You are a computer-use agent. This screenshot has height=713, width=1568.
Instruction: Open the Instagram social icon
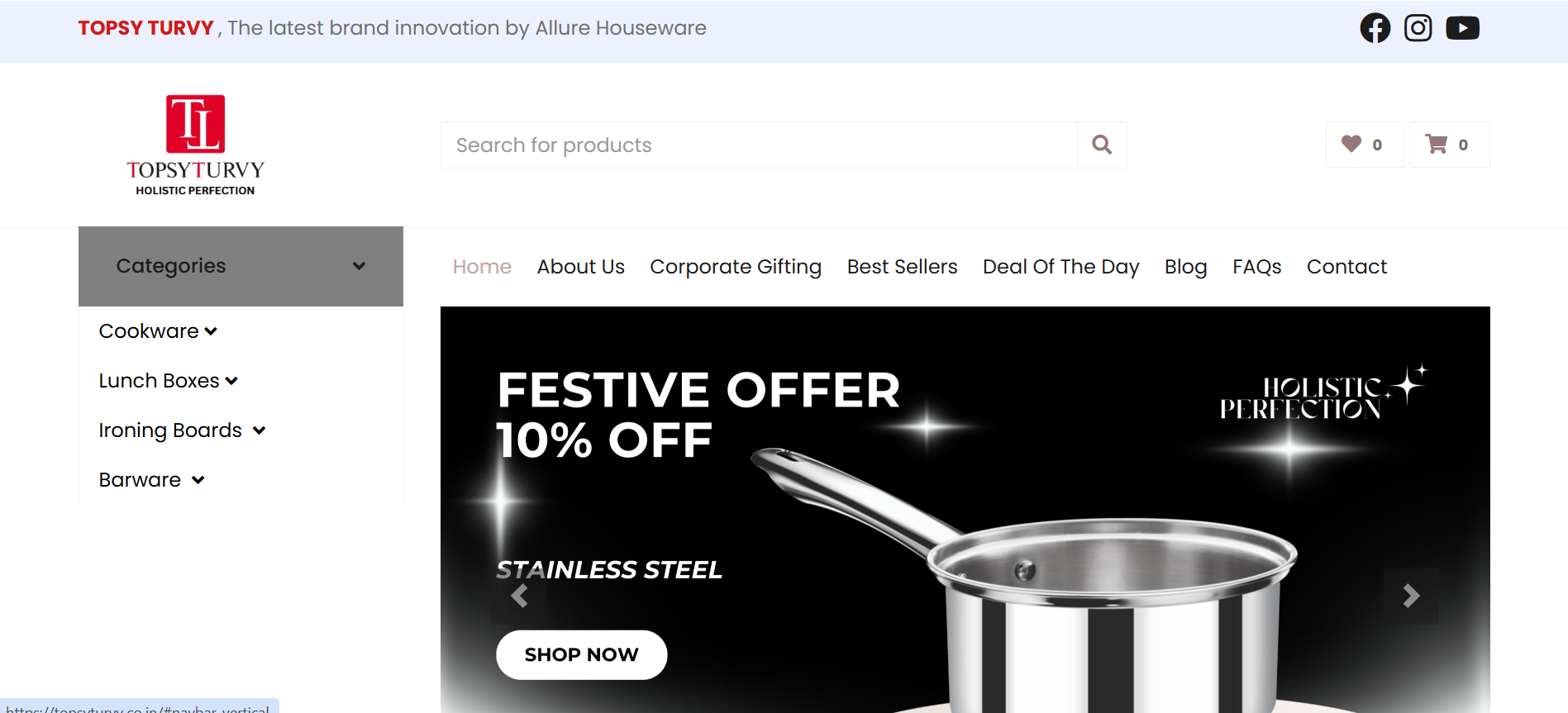1418,28
